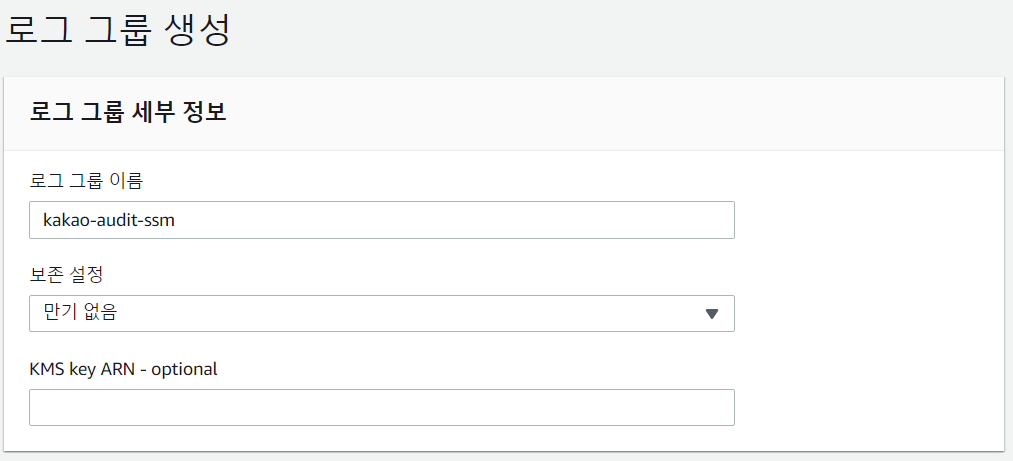Select the 만기 없음 retention value
The height and width of the screenshot is (461, 1013).
(81, 313)
